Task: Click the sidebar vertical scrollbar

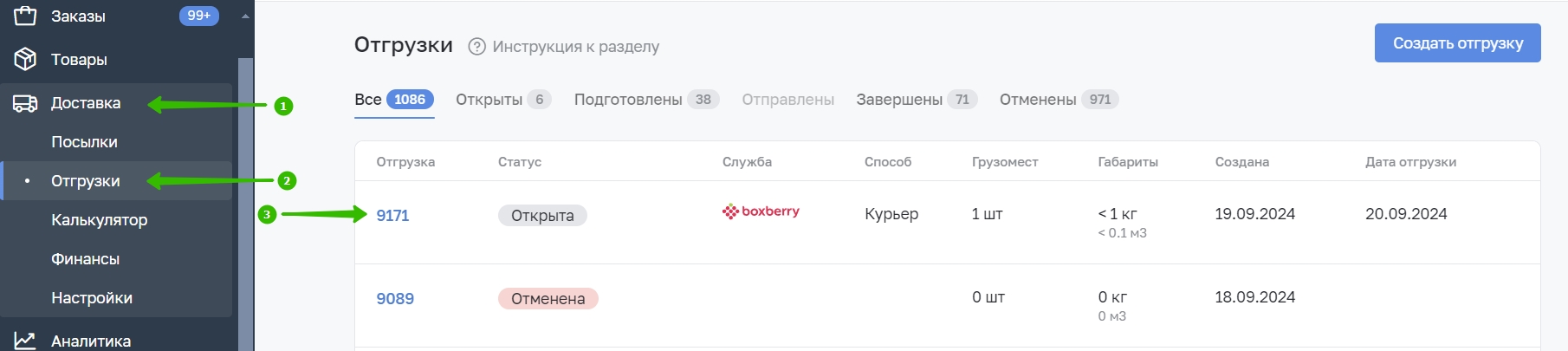Action: (245, 205)
